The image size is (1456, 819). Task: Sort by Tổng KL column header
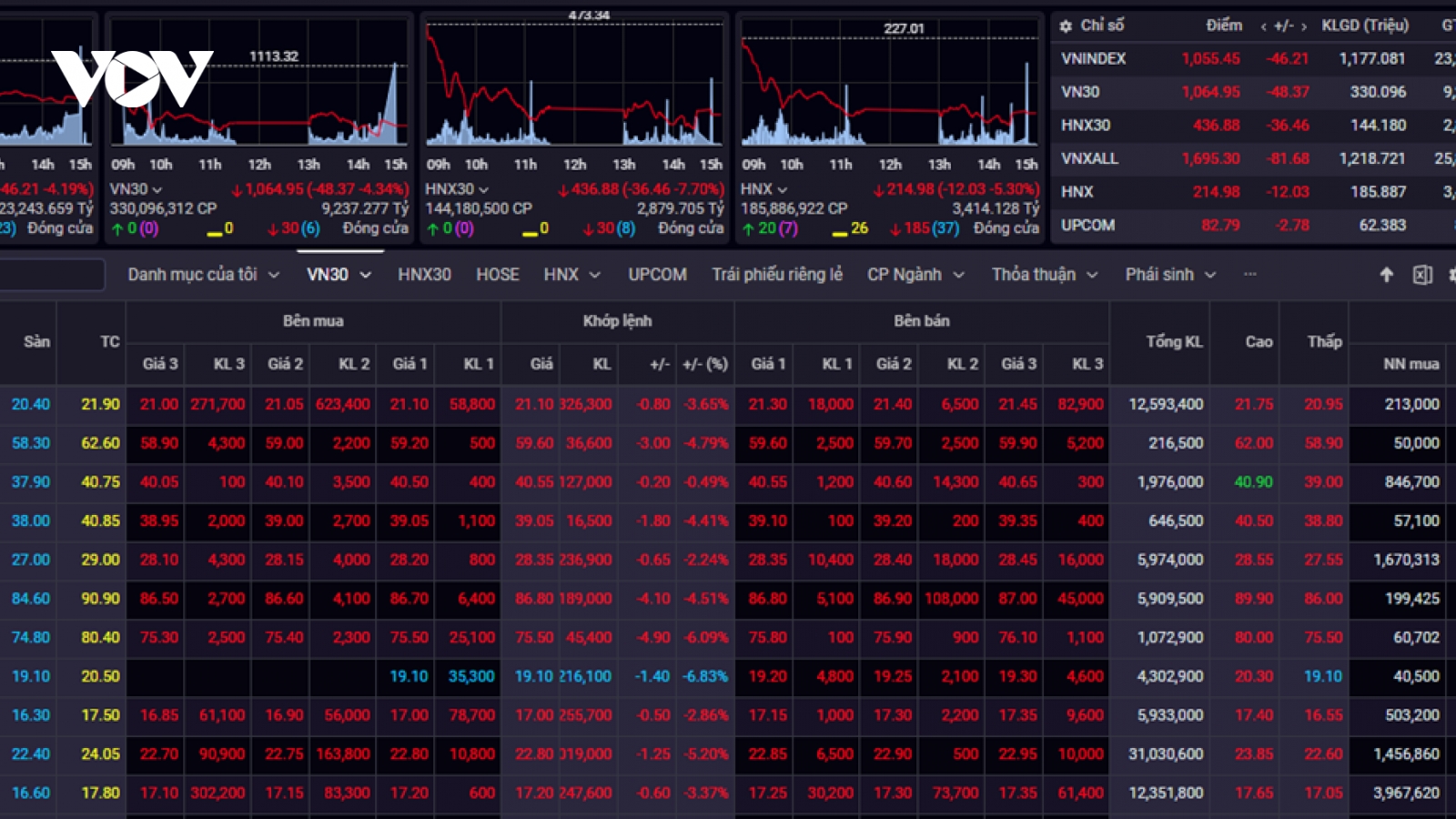pyautogui.click(x=1174, y=342)
